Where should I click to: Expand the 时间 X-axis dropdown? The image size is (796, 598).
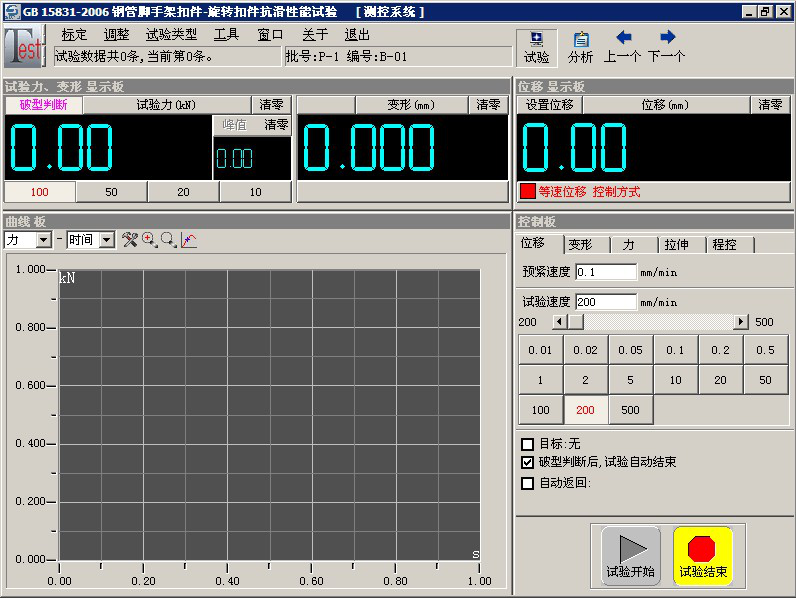tap(106, 240)
